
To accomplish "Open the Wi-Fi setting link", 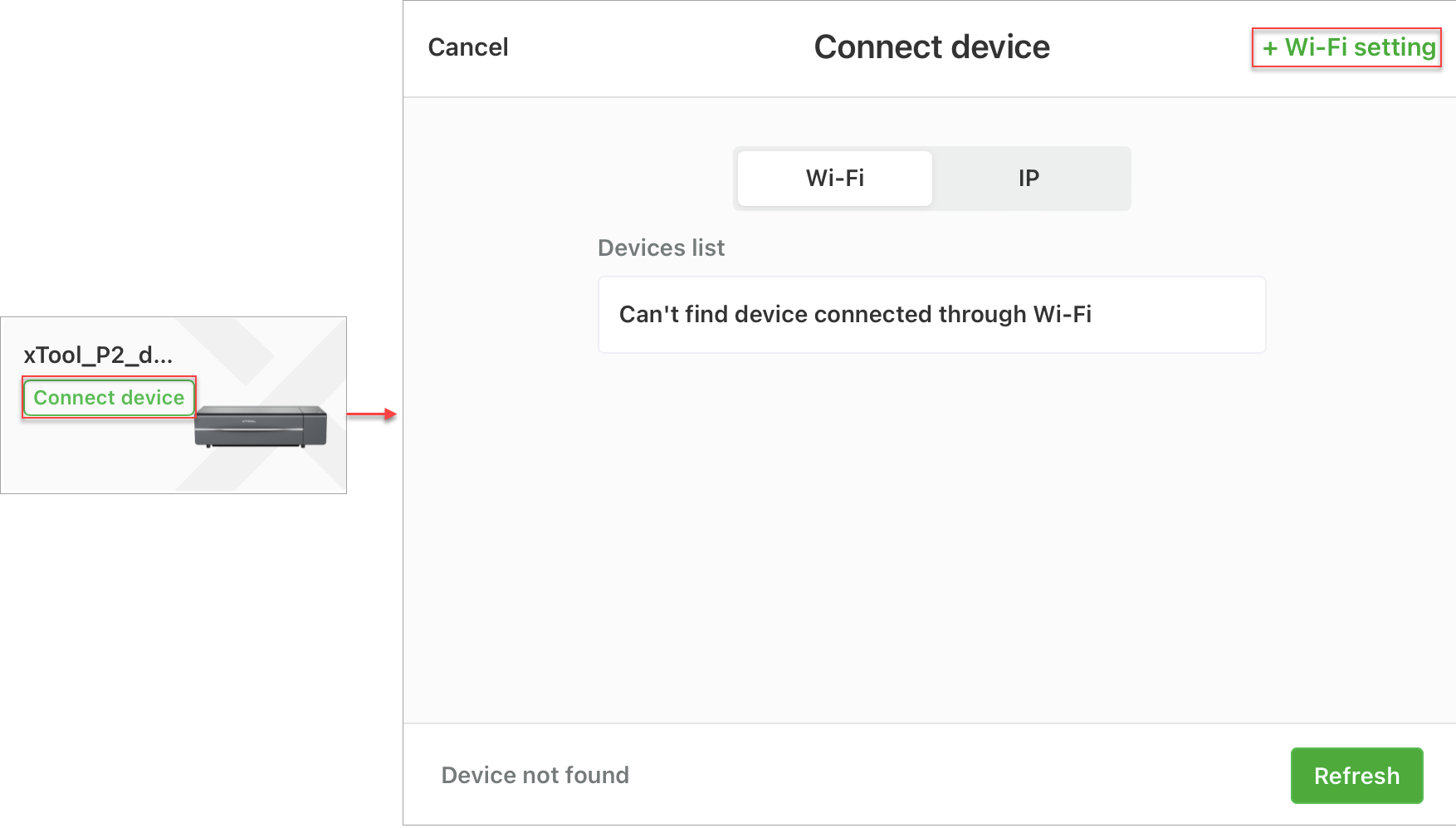I will 1347,47.
